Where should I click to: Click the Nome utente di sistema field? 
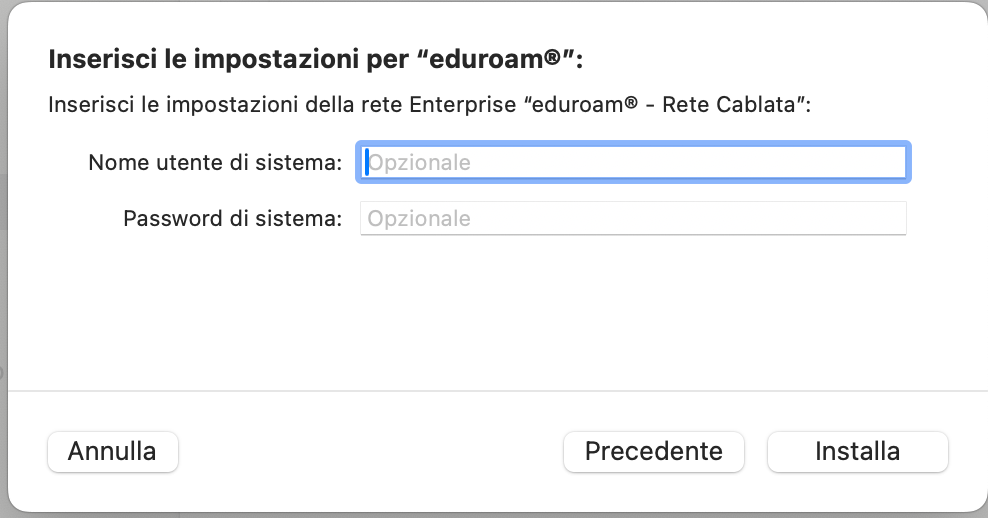(x=632, y=162)
